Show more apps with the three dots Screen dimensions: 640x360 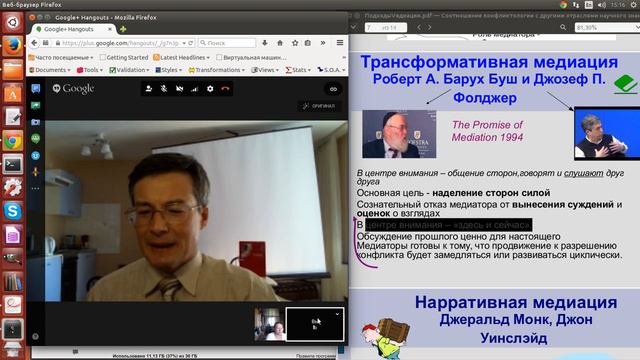[36, 189]
